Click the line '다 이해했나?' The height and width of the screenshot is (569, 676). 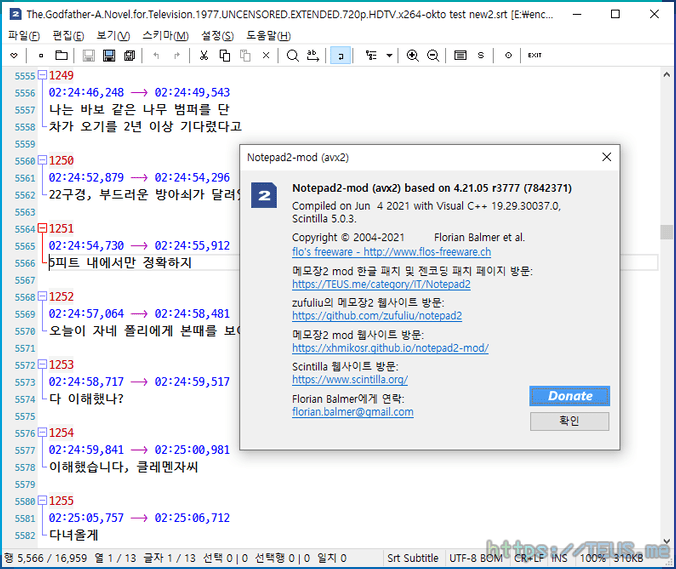pos(86,399)
